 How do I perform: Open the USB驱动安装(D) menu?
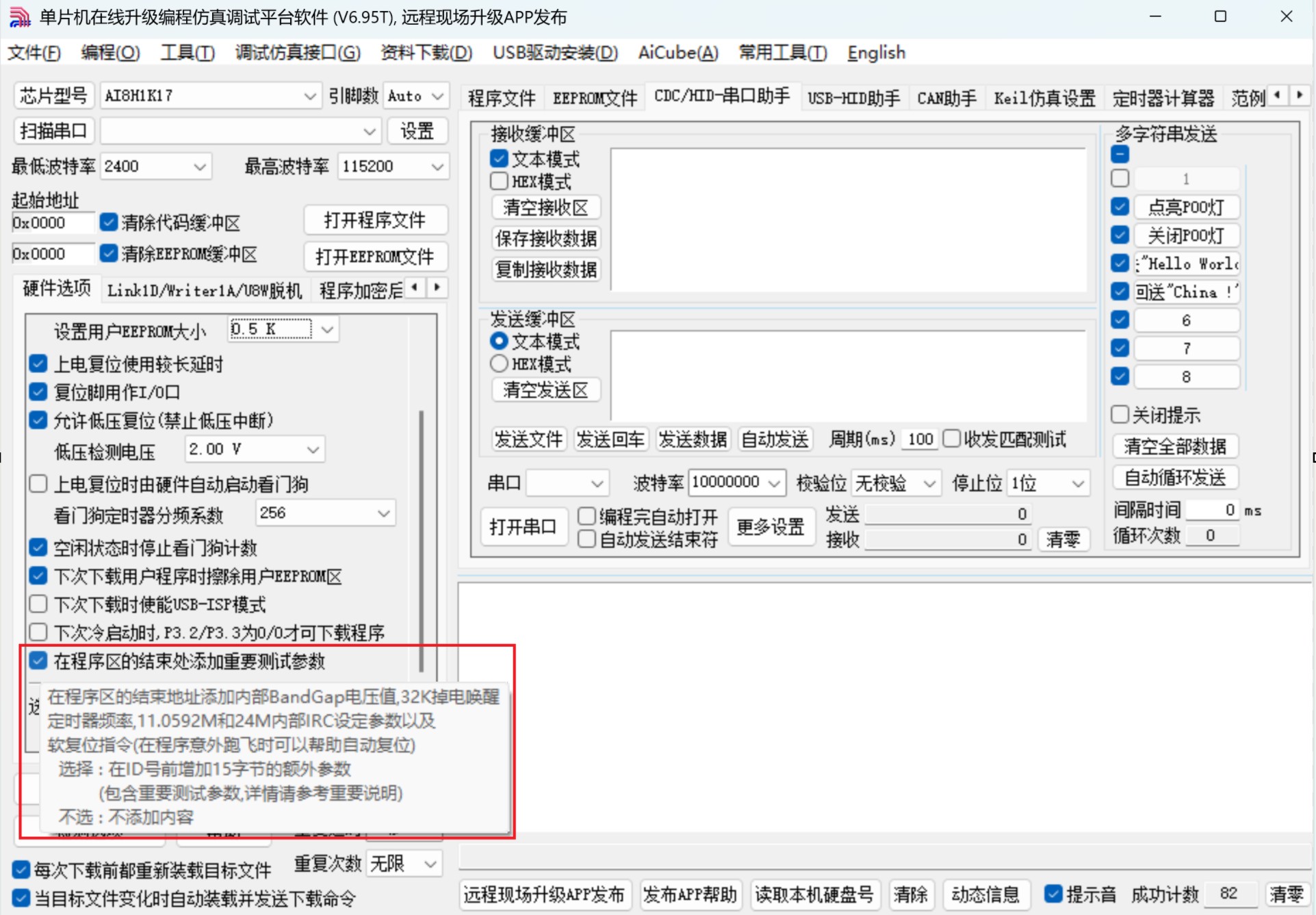pos(555,53)
